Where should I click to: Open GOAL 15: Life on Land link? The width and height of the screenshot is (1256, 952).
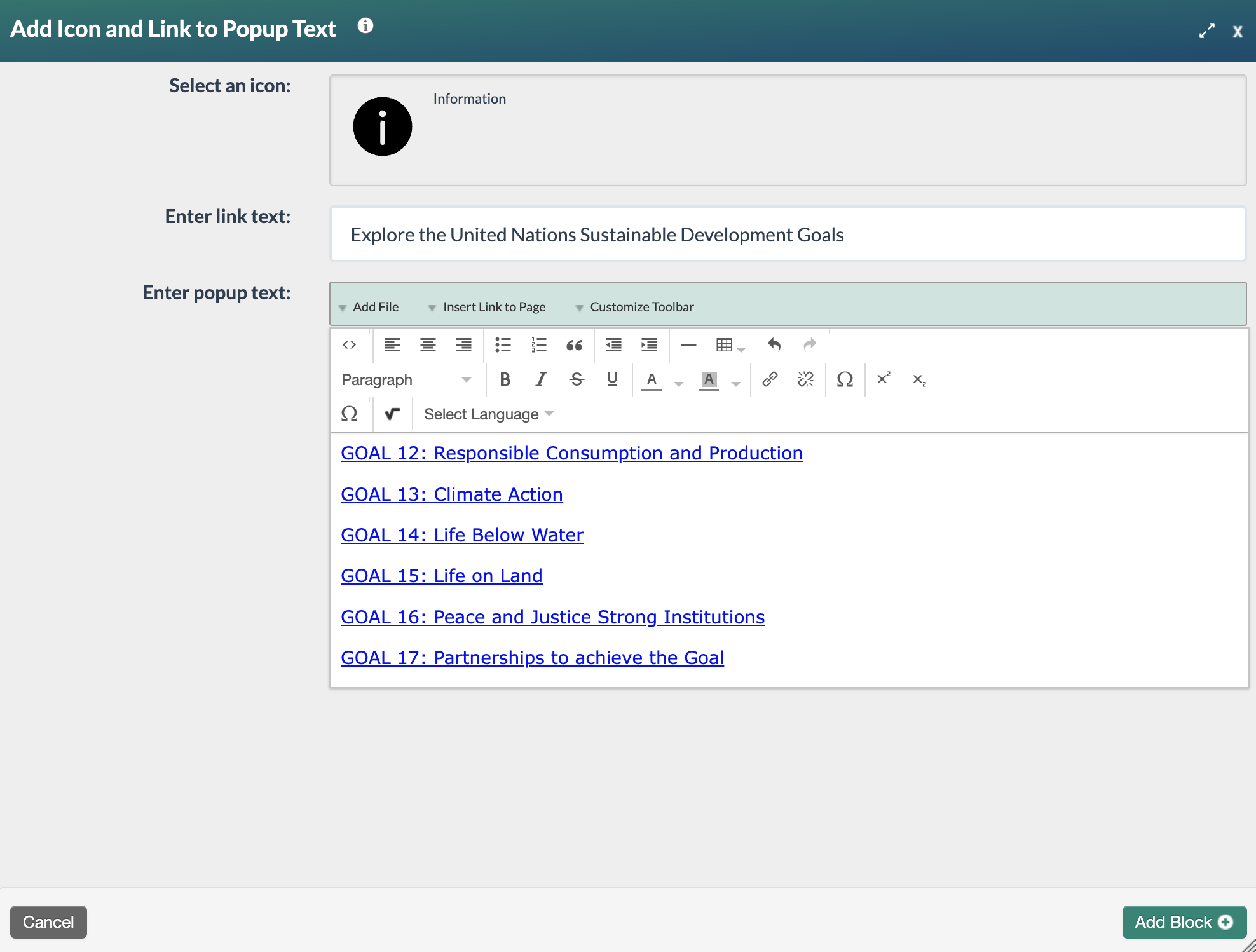coord(442,576)
